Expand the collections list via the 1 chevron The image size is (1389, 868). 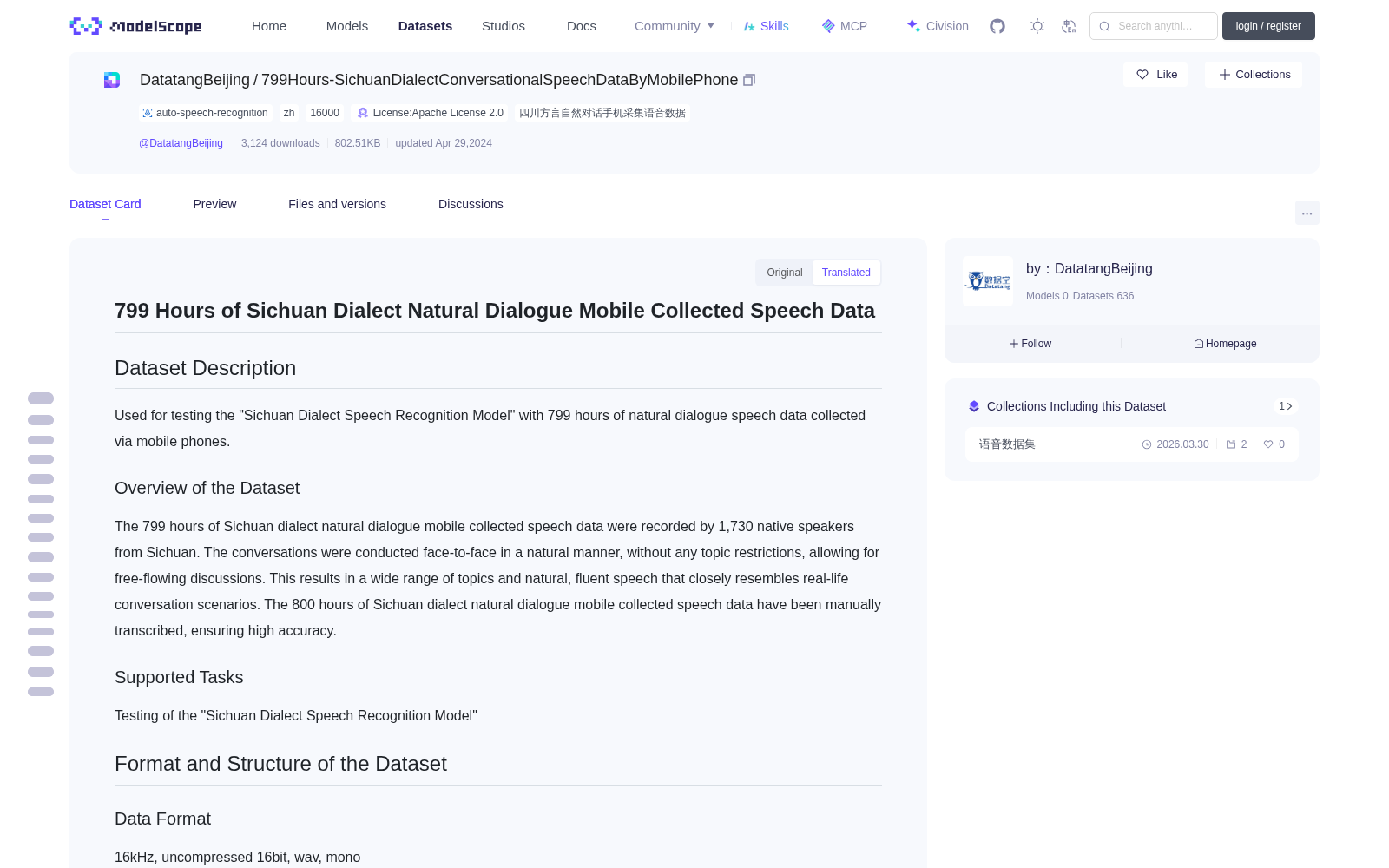coord(1286,406)
